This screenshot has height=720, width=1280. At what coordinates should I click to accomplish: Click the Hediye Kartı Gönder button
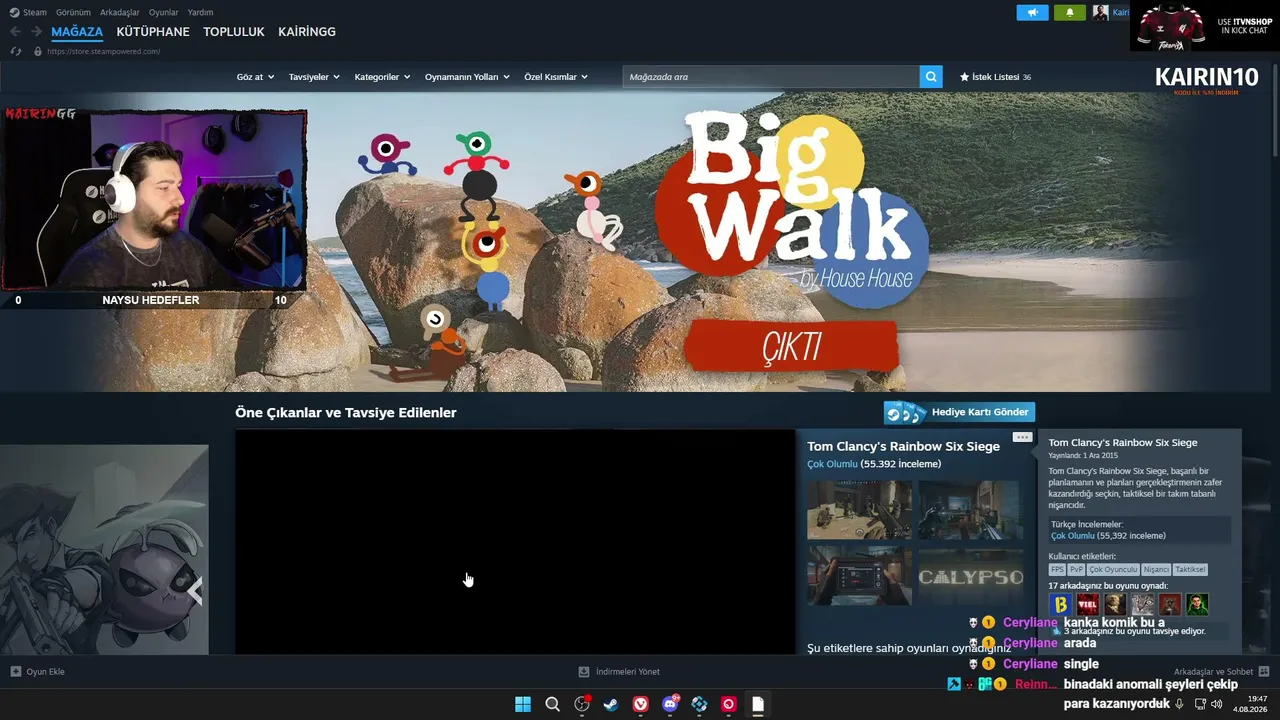(x=959, y=412)
